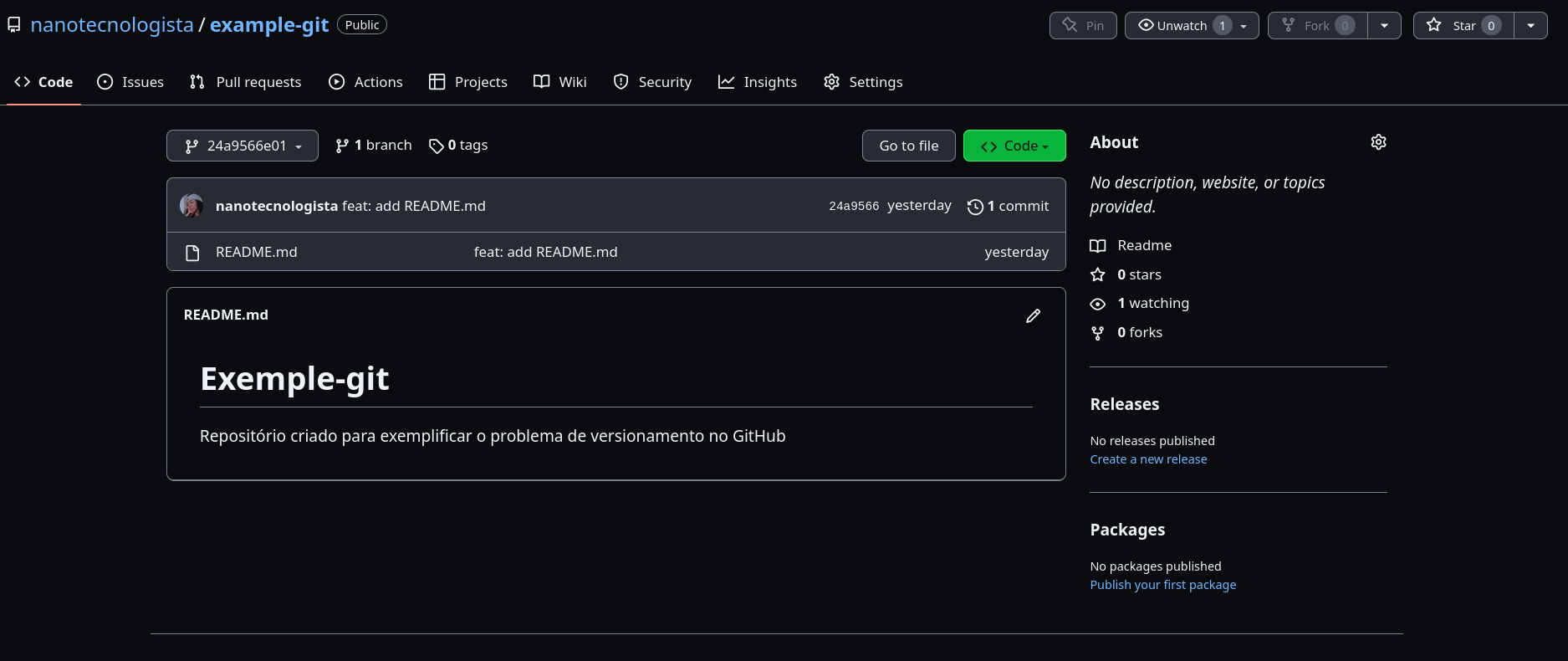Star the repository

(1463, 25)
